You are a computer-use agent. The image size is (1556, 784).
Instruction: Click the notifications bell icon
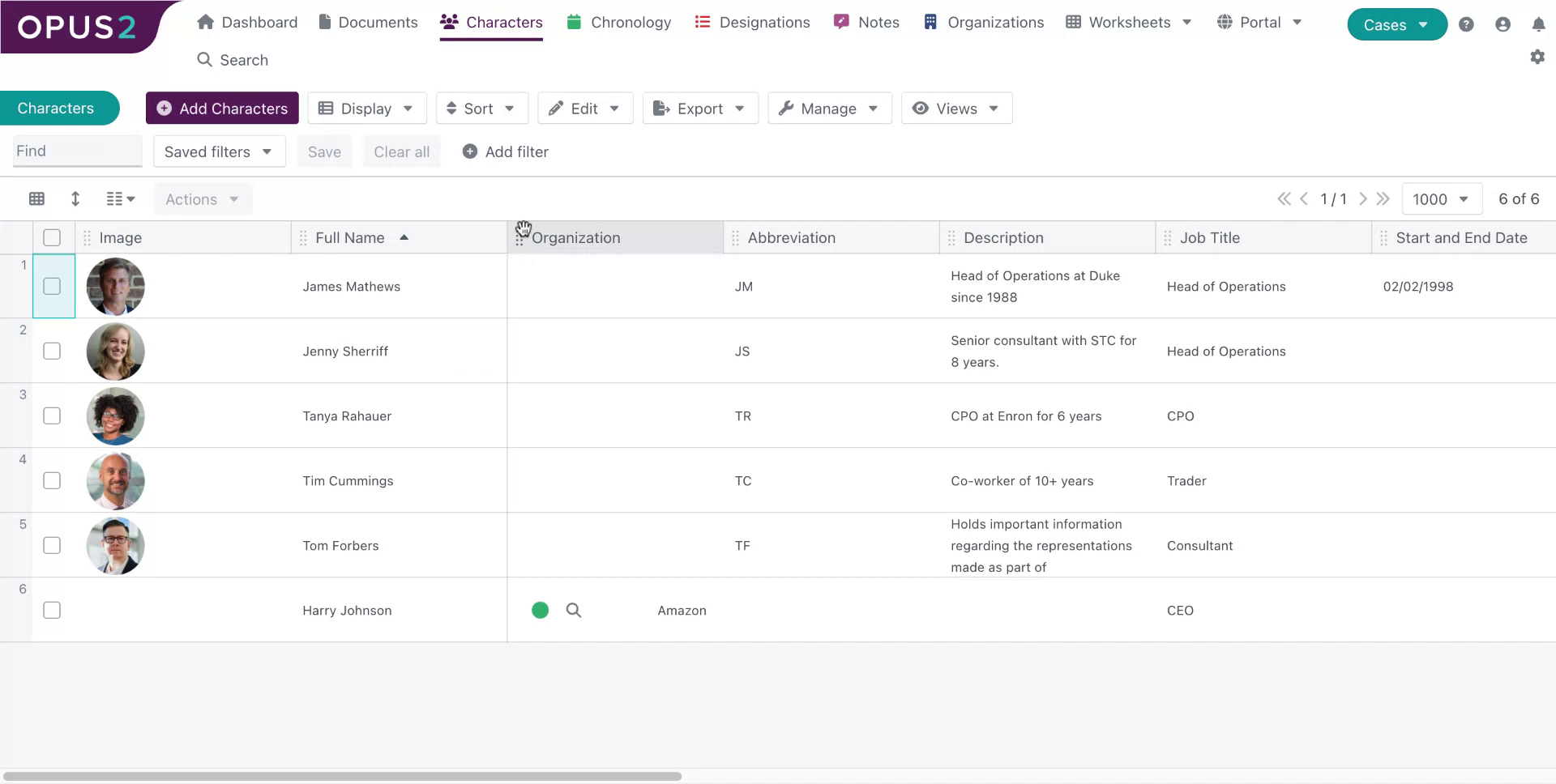tap(1538, 24)
